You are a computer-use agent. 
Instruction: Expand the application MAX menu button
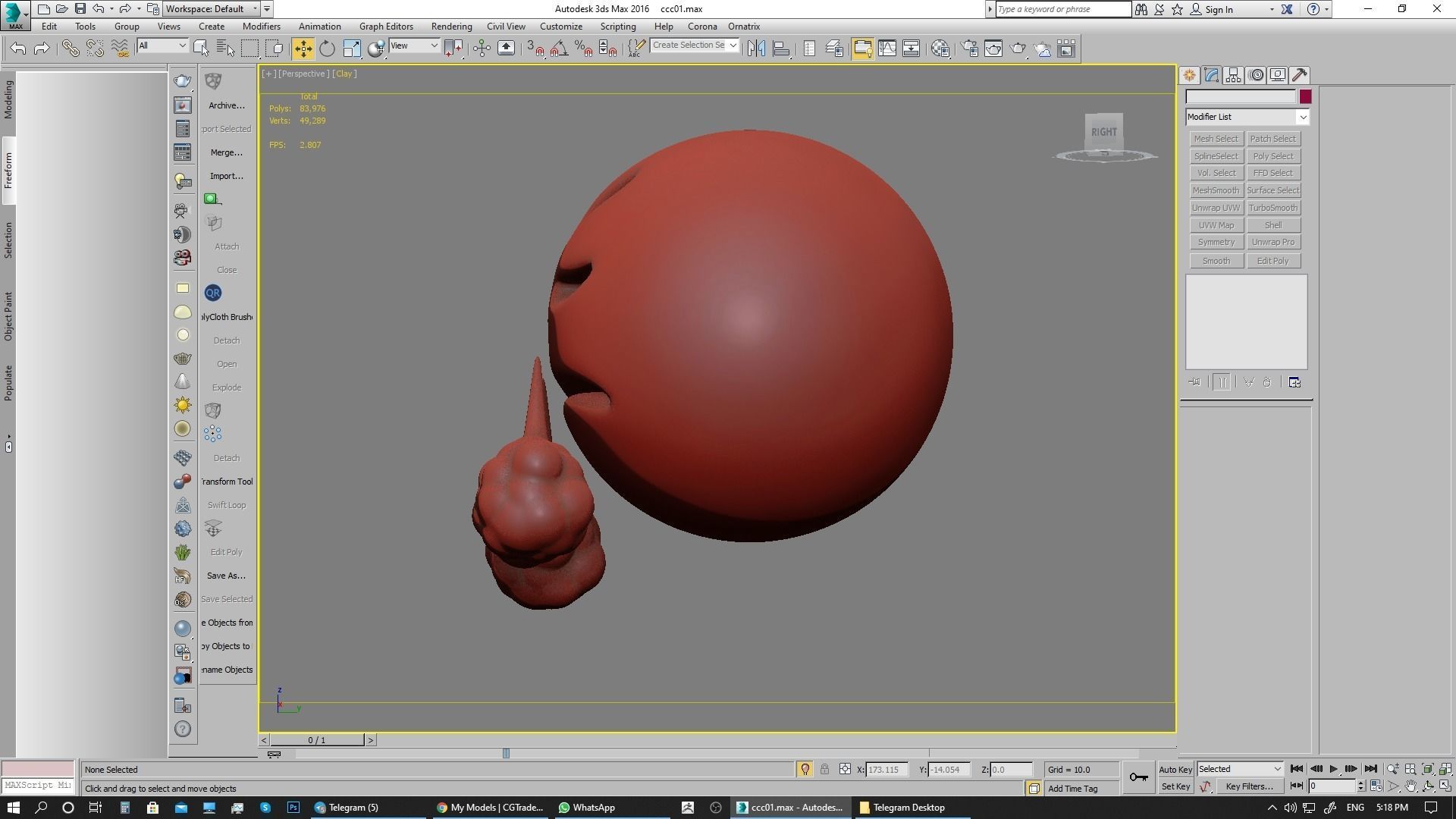(15, 15)
